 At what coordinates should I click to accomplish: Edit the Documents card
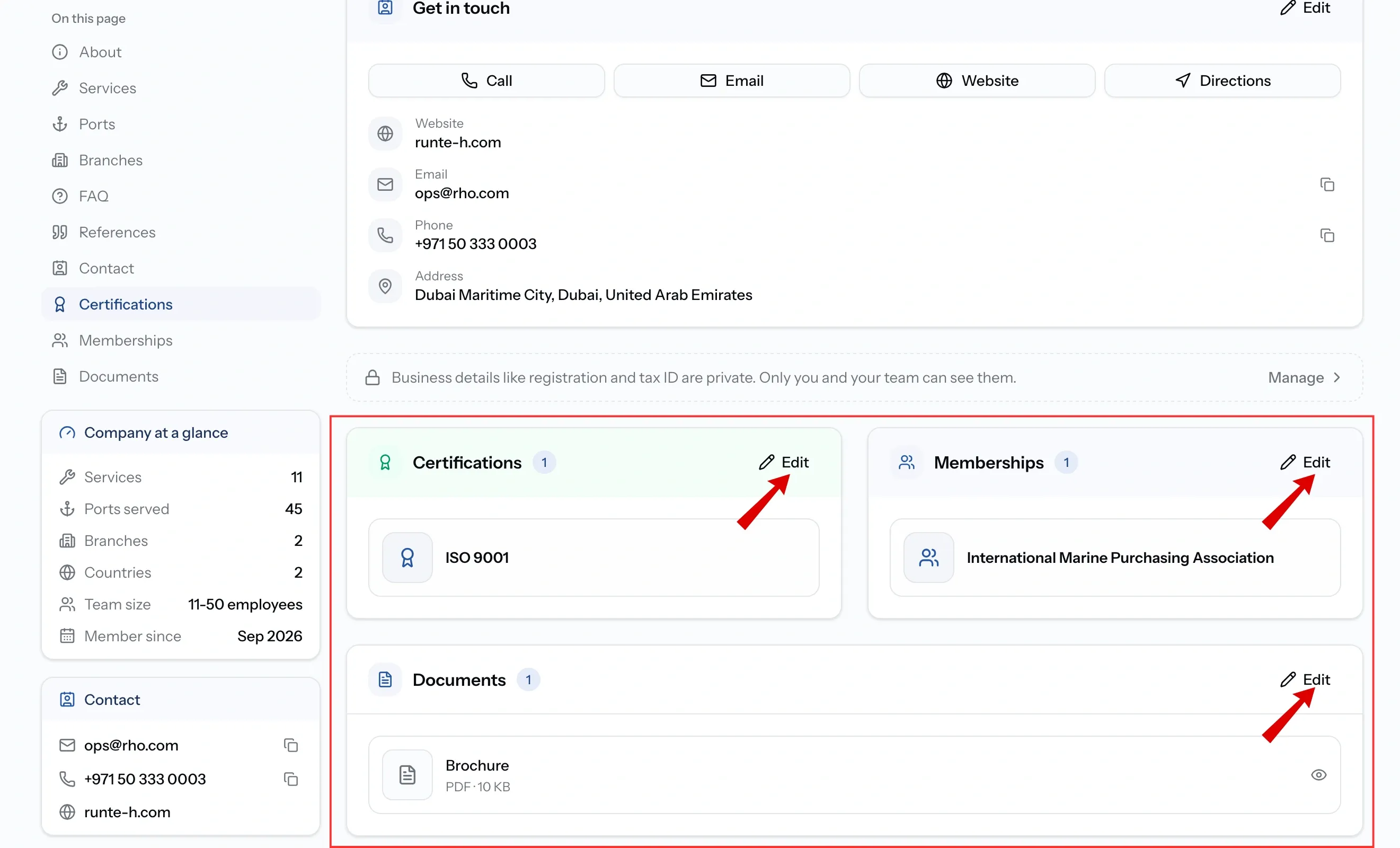pyautogui.click(x=1305, y=679)
